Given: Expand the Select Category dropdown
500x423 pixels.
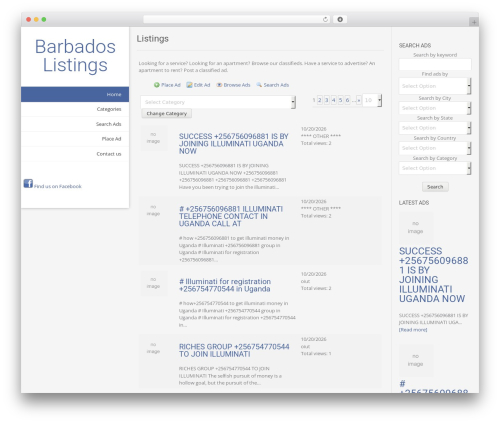Looking at the screenshot, I should [218, 102].
